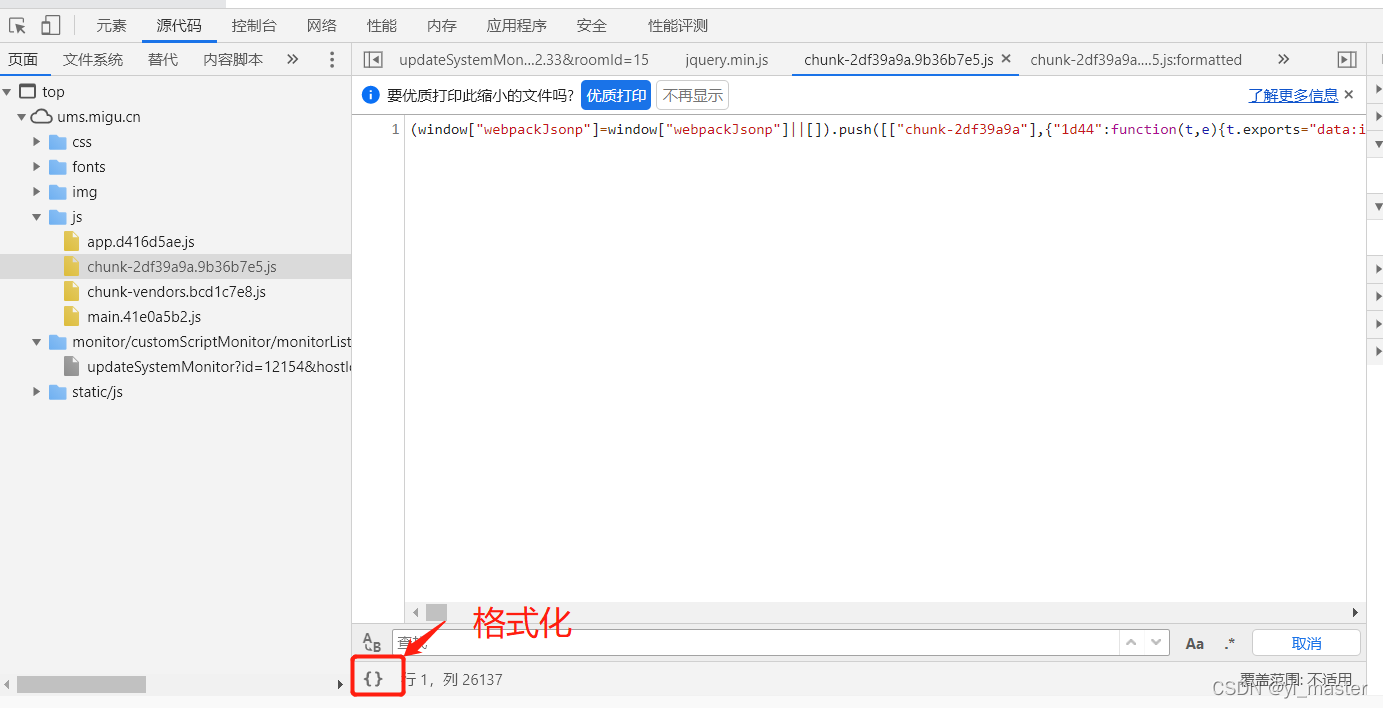
Task: Go to the previous search match
Action: [x=1131, y=643]
